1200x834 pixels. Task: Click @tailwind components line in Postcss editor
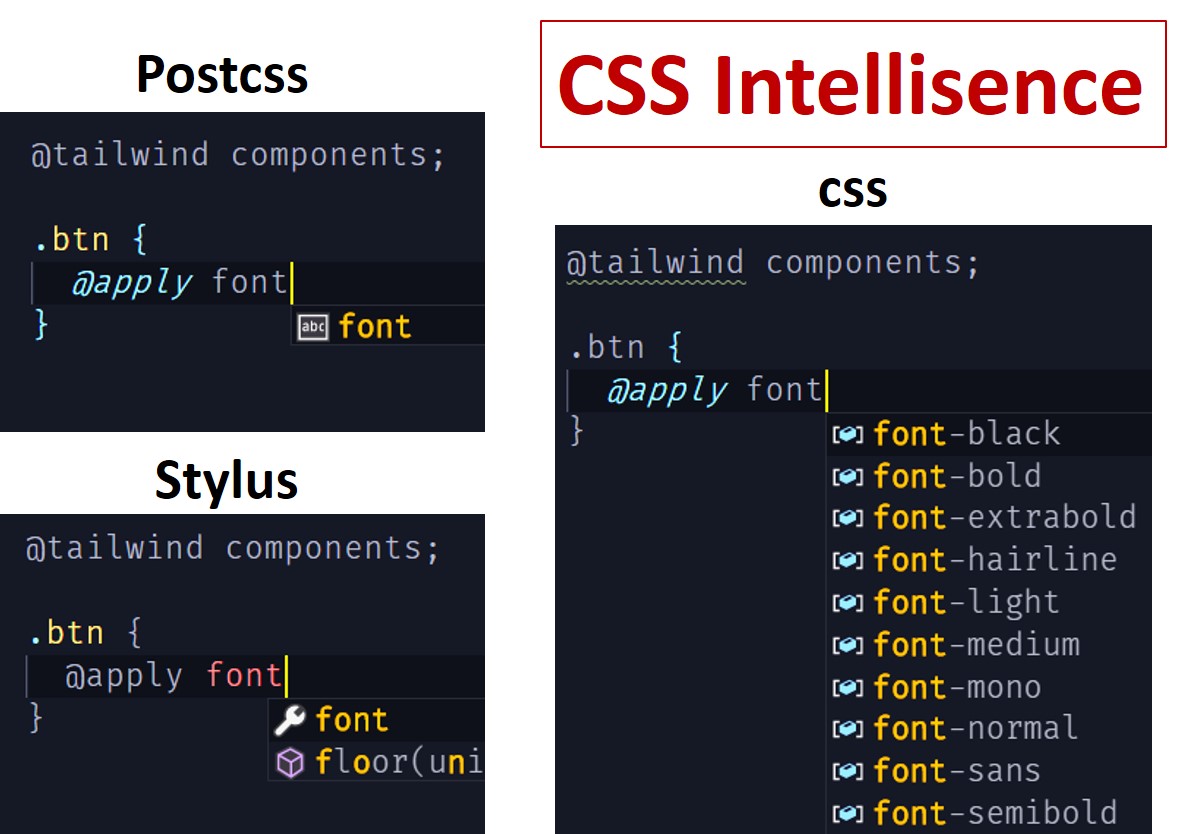[x=237, y=155]
